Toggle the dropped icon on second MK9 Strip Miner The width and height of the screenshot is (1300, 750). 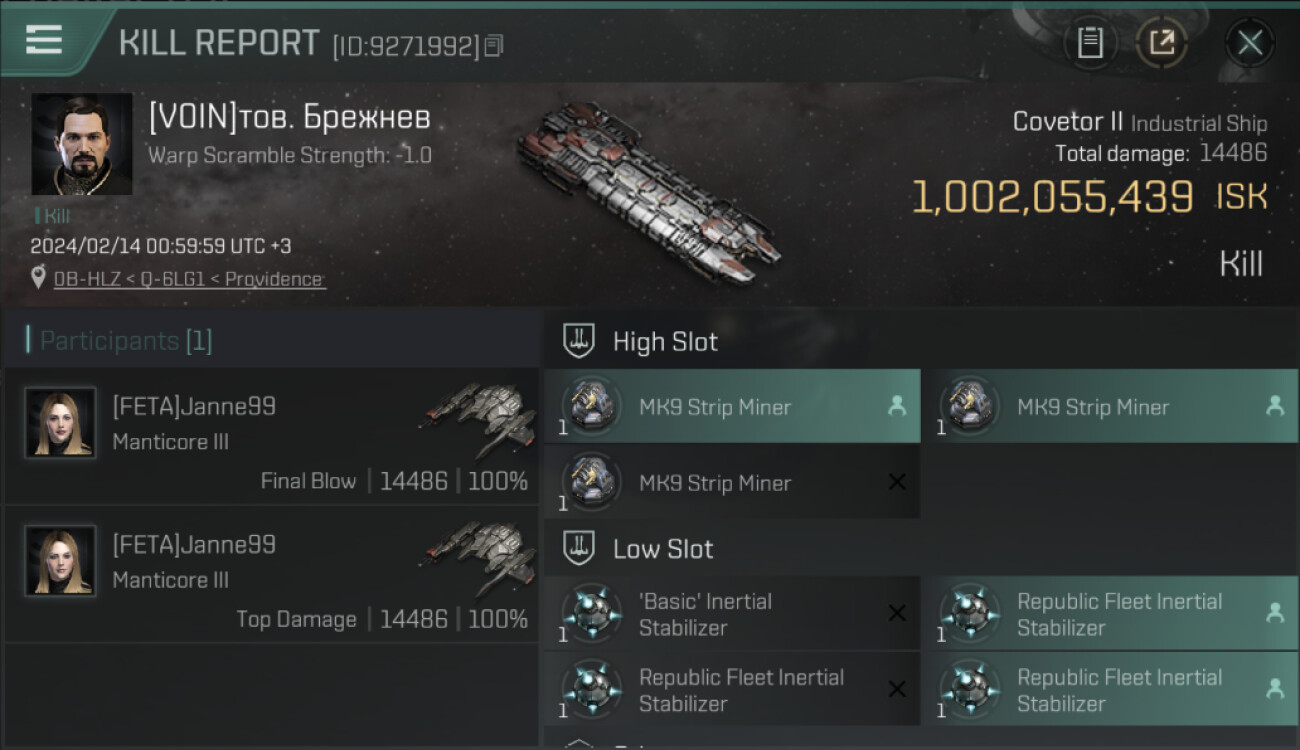point(1275,406)
